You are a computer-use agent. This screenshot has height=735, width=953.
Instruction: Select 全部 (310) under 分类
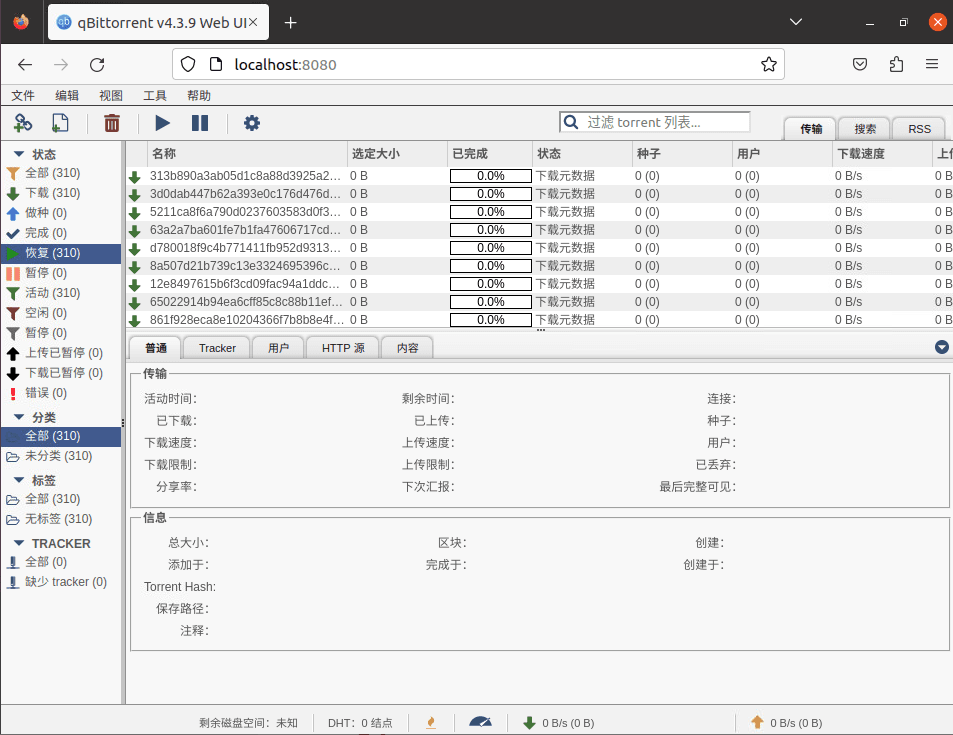pyautogui.click(x=61, y=437)
